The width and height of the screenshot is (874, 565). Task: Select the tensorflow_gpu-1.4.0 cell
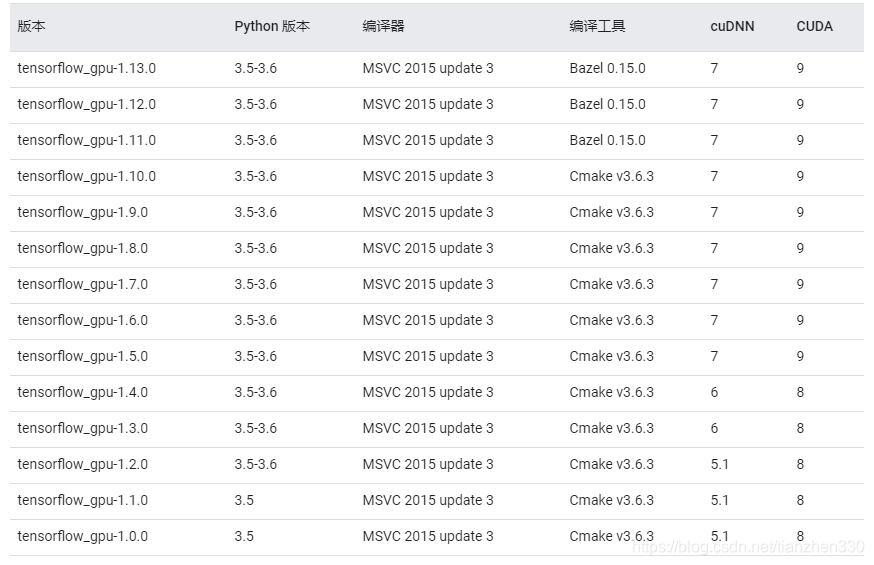pos(82,393)
